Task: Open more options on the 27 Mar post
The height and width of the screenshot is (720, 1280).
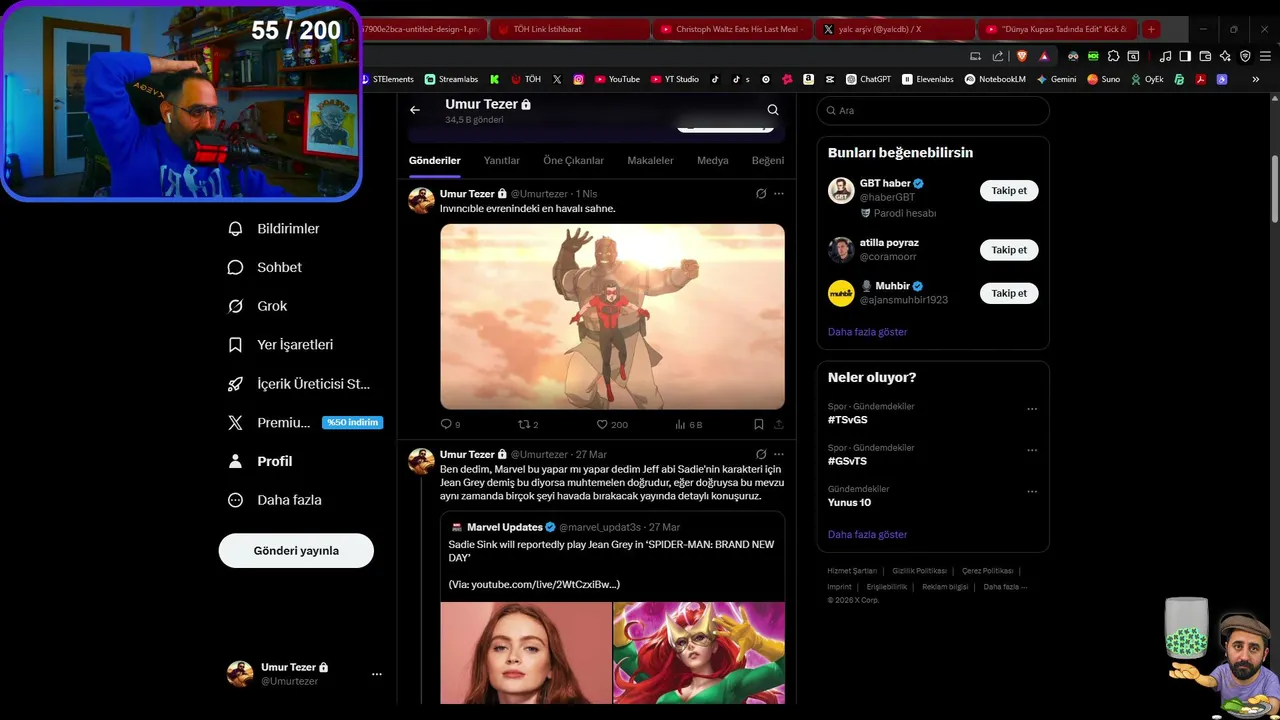Action: click(779, 454)
